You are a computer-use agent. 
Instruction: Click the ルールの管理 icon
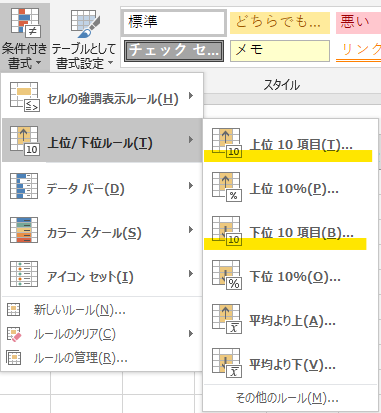(x=14, y=358)
